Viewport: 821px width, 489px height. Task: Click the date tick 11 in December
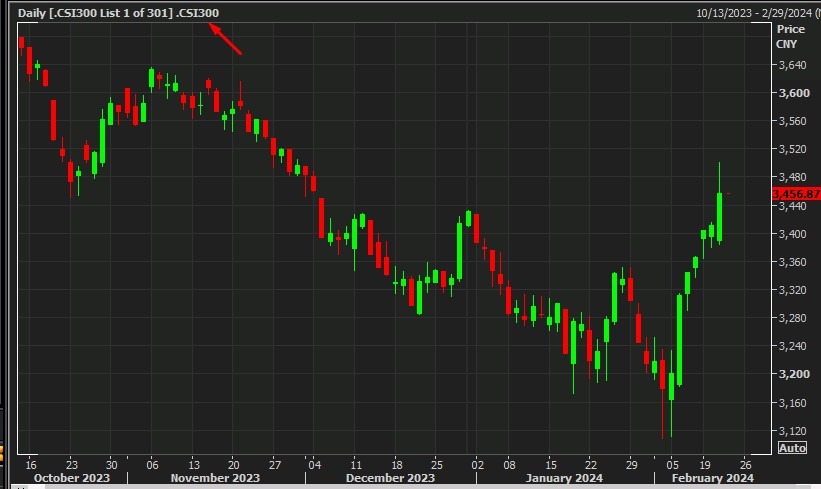pyautogui.click(x=356, y=465)
